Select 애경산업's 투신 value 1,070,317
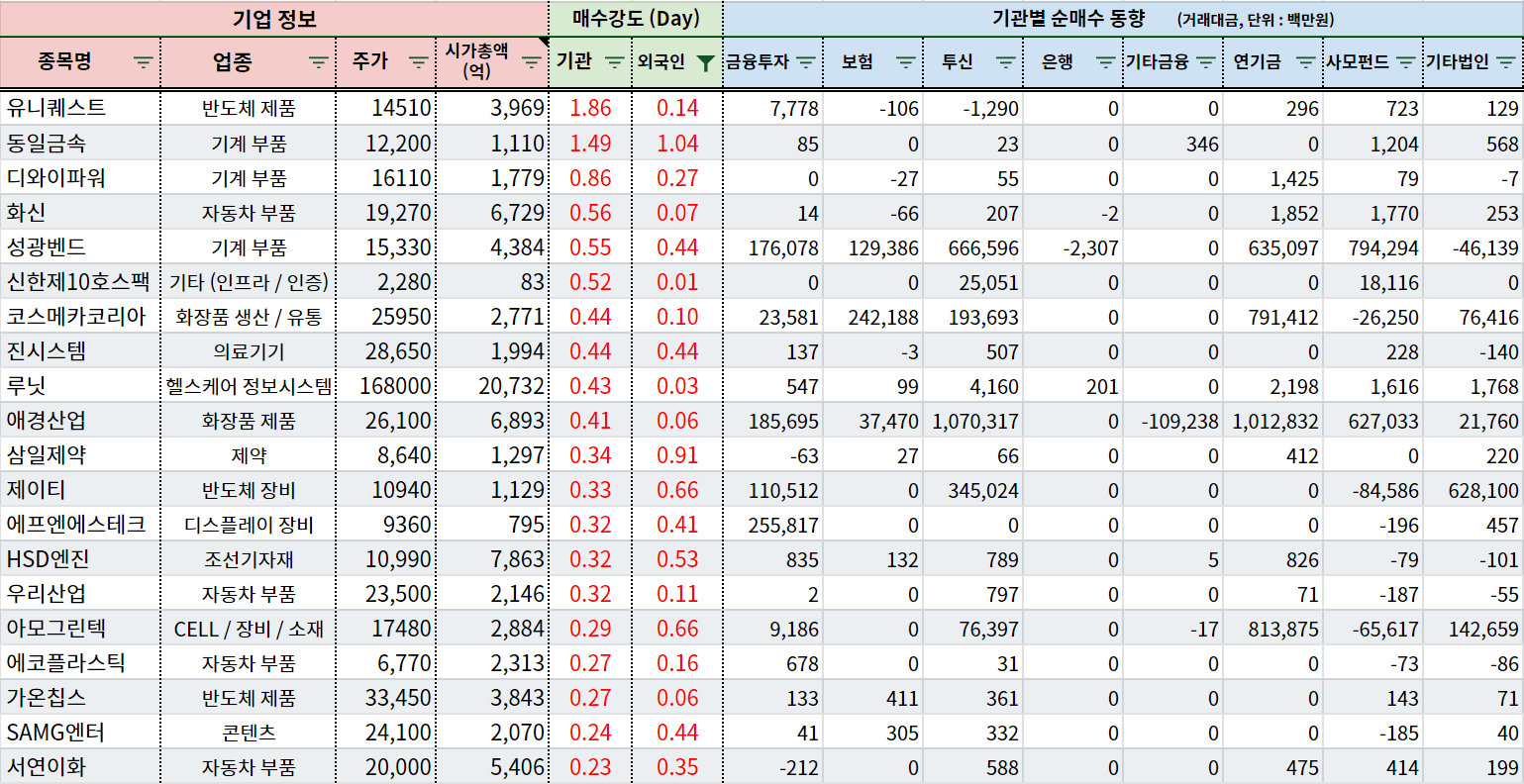The height and width of the screenshot is (784, 1524). 973,420
